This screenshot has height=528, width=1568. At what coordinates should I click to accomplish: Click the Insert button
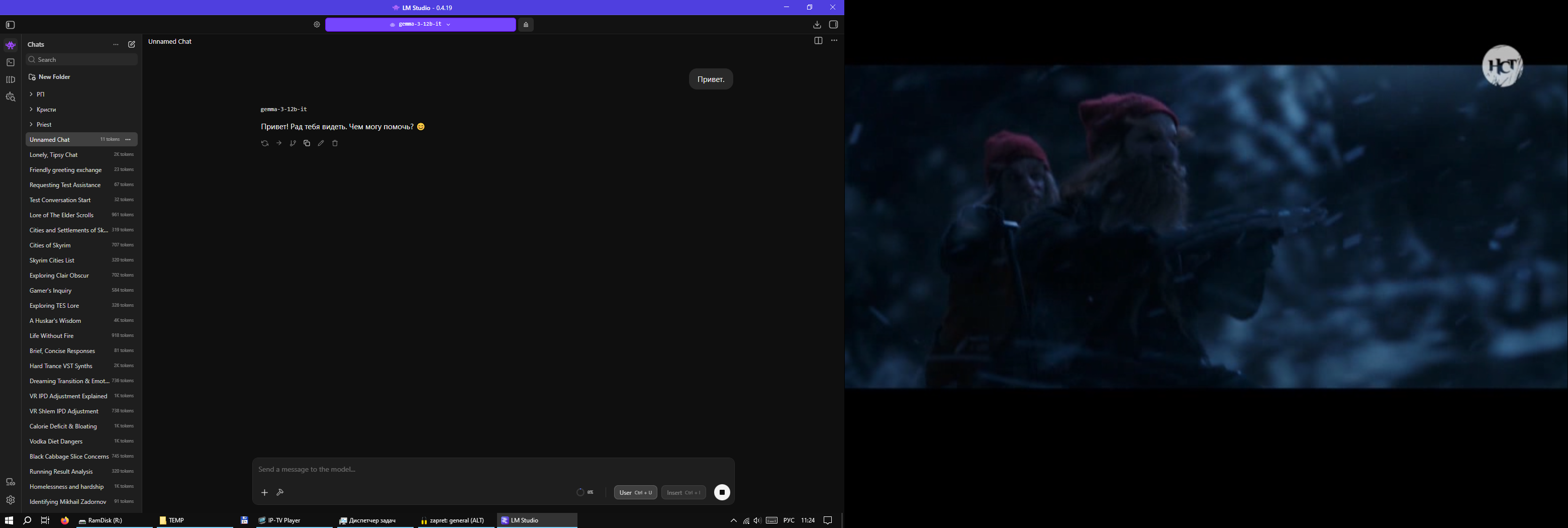683,493
